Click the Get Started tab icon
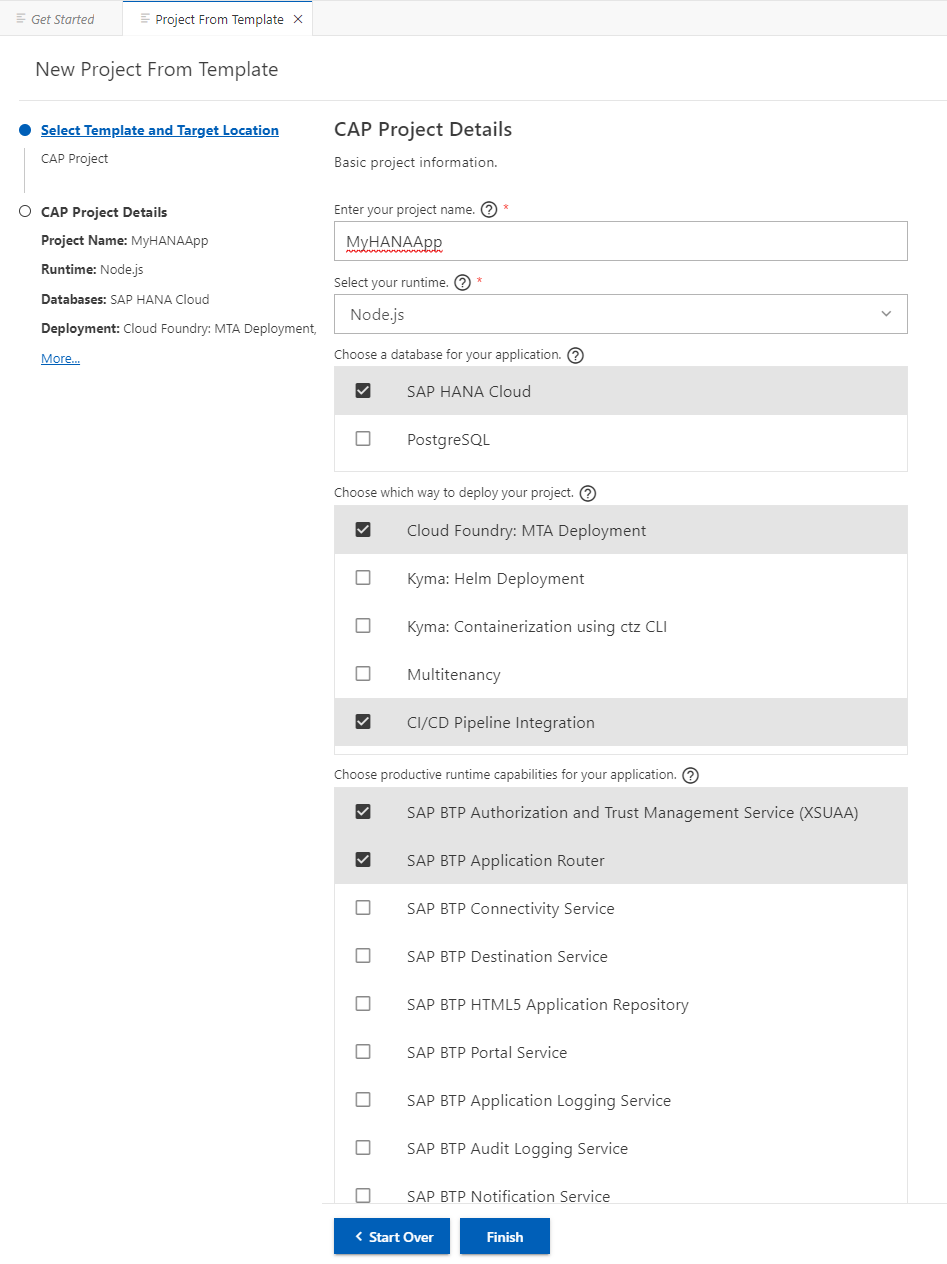 (21, 19)
